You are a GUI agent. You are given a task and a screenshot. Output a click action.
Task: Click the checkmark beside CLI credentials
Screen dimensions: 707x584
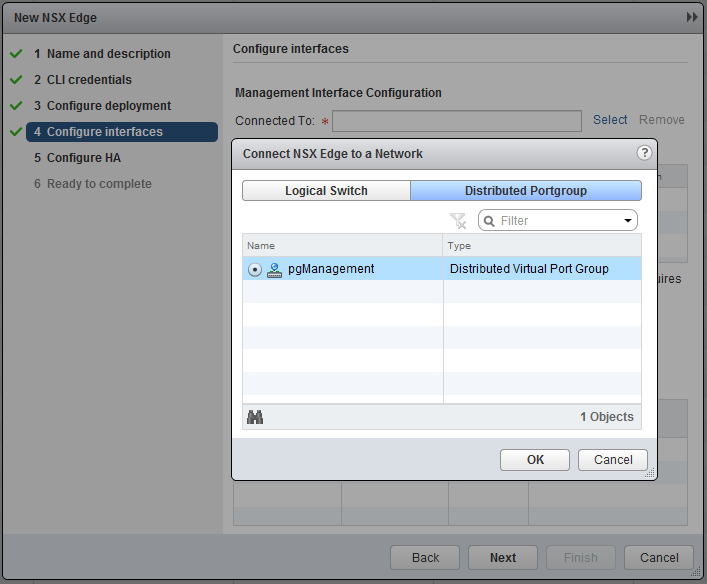(x=16, y=80)
